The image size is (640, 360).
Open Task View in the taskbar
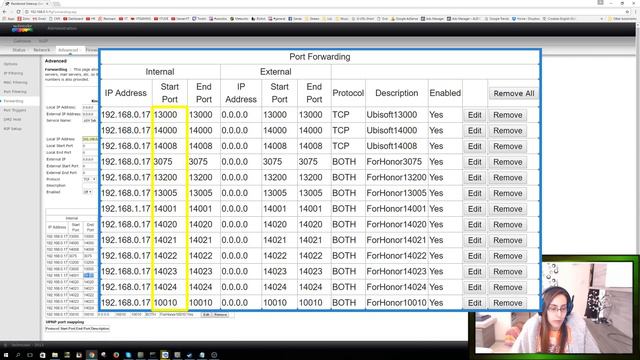tap(30, 355)
